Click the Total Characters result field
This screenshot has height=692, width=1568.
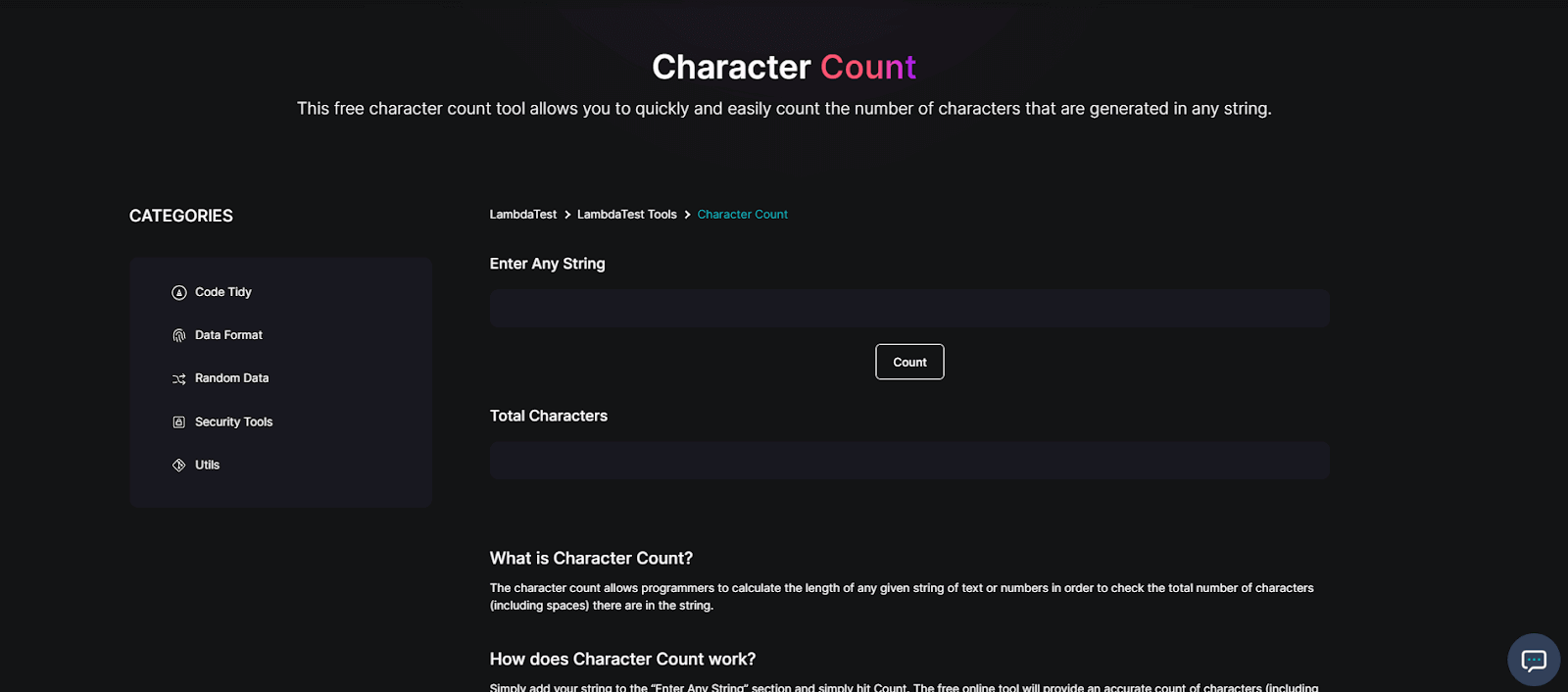pos(908,460)
